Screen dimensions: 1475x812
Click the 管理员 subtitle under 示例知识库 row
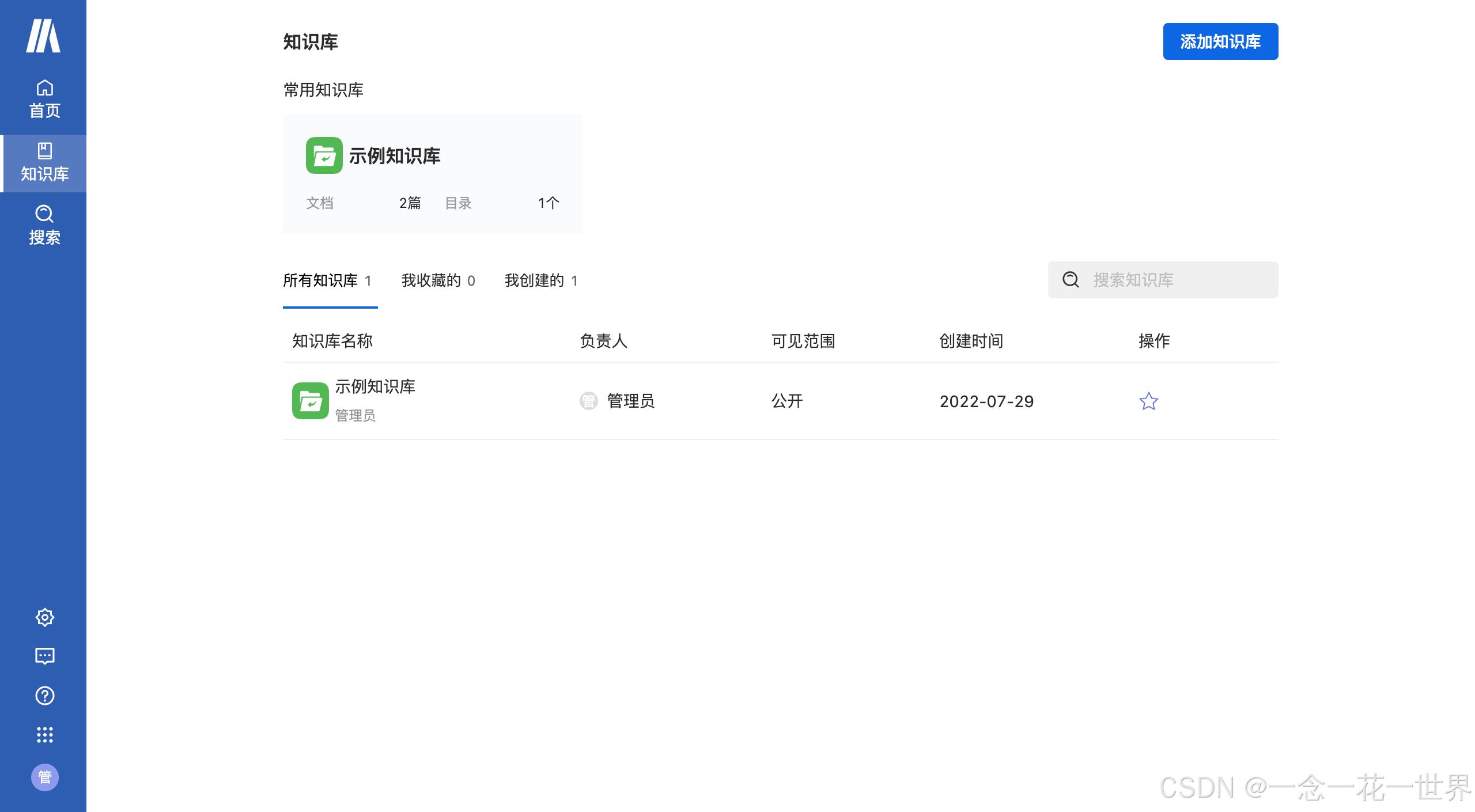click(x=355, y=415)
